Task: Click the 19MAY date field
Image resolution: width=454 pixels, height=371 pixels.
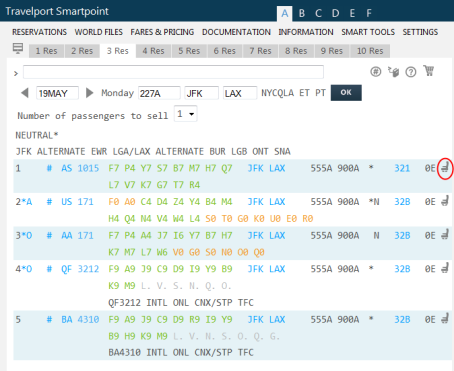Action: pos(57,93)
